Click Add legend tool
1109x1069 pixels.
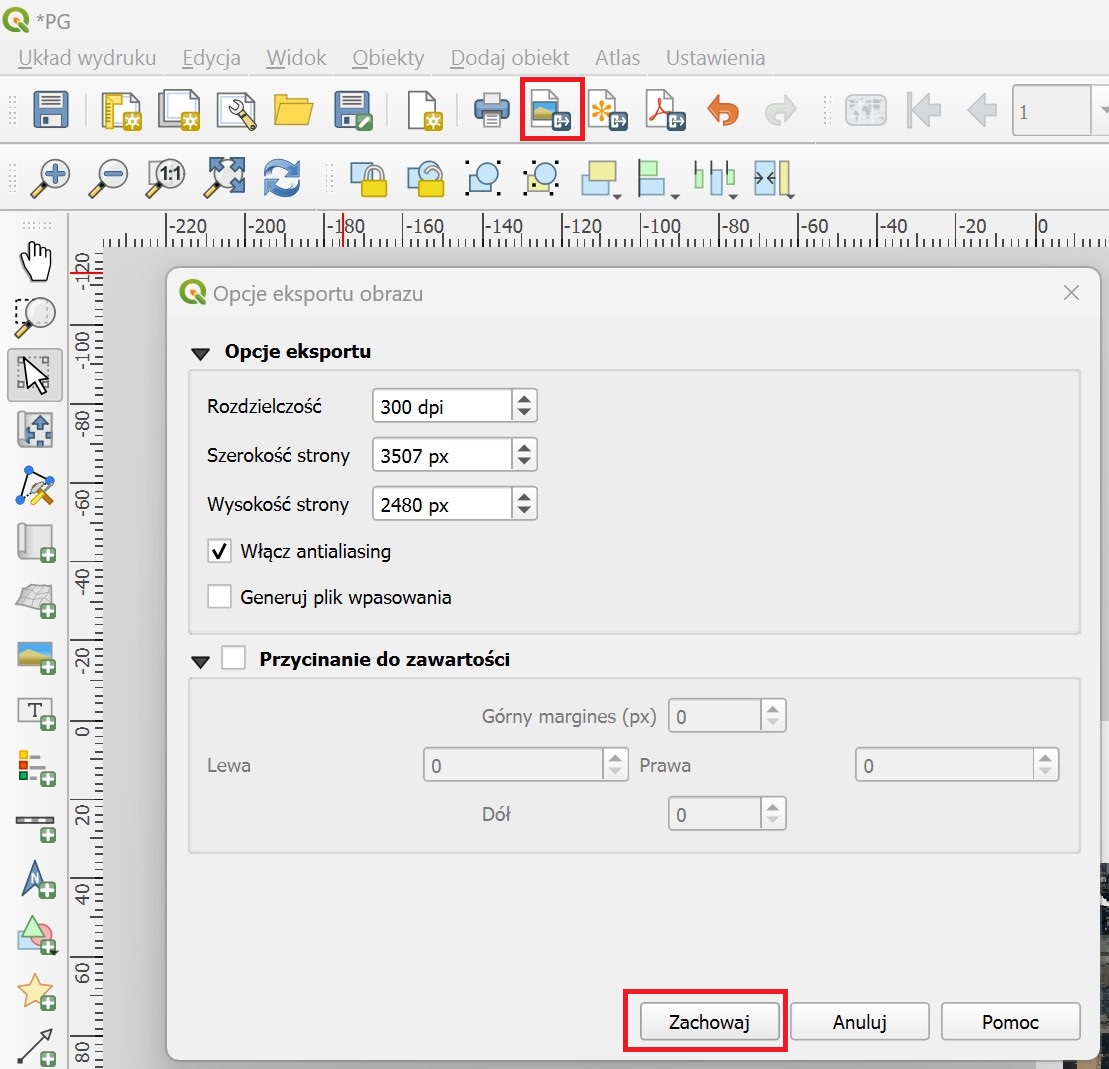[35, 768]
